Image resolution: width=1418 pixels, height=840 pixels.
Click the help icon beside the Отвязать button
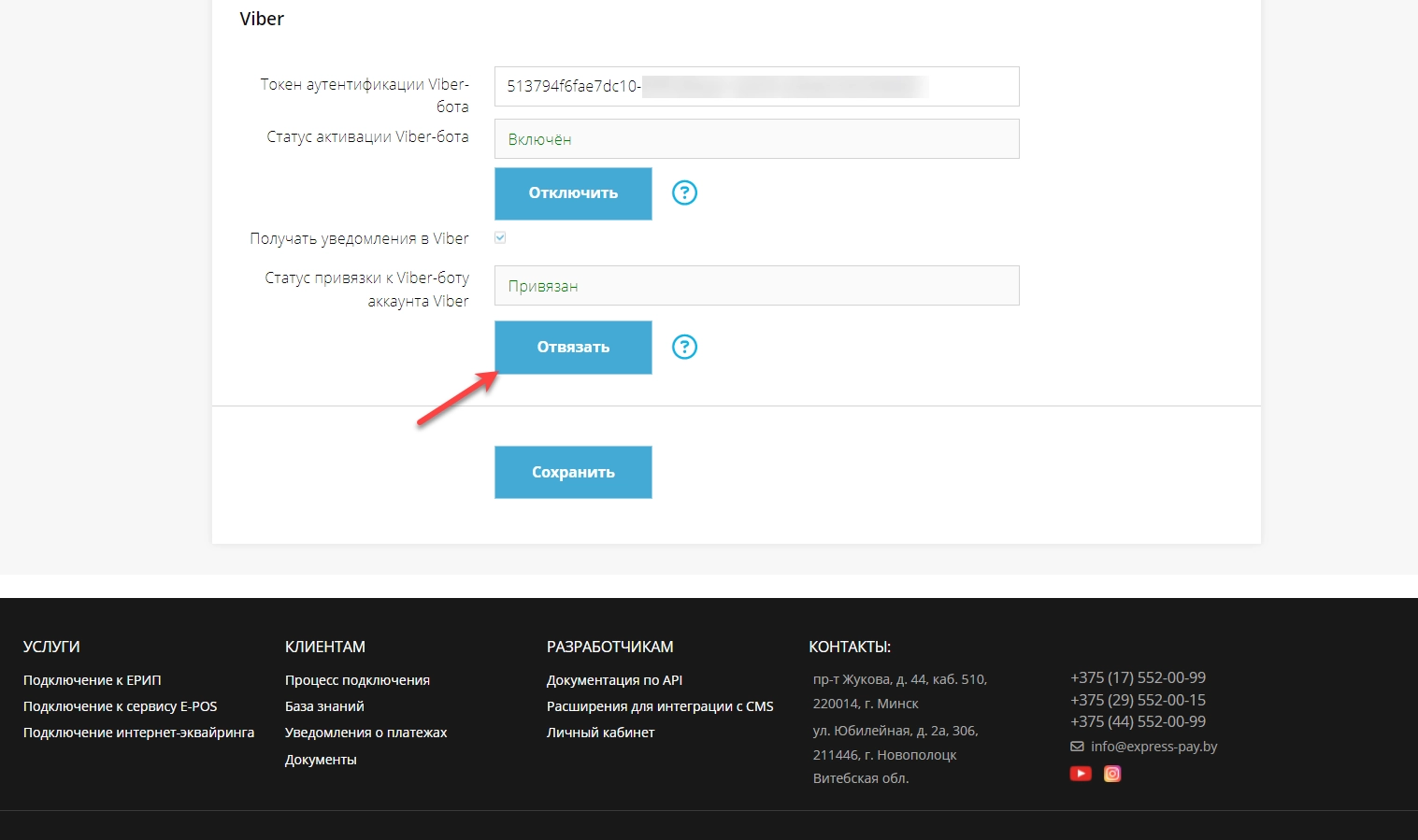pos(685,347)
